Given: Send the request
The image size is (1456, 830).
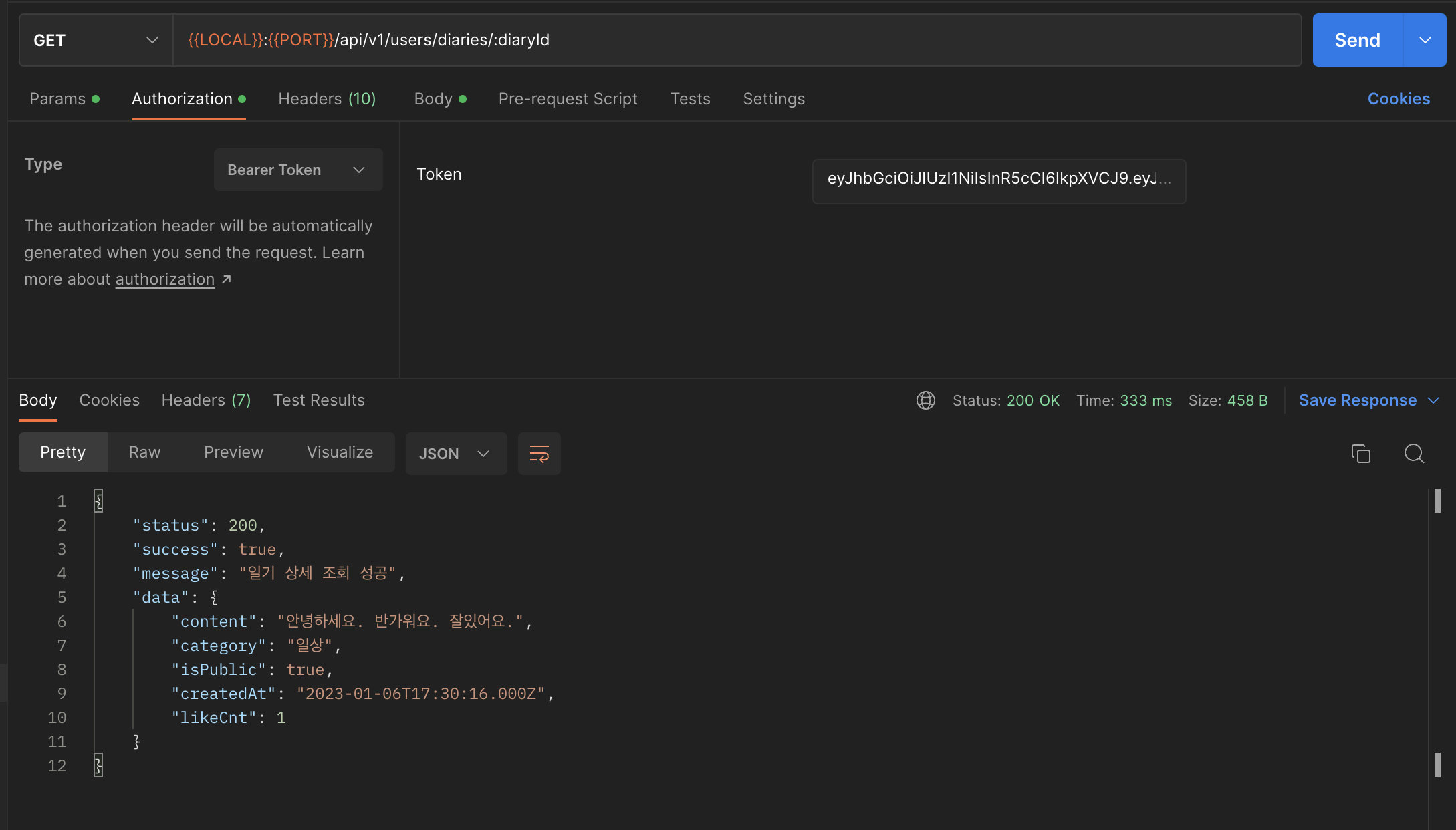Looking at the screenshot, I should pos(1357,40).
